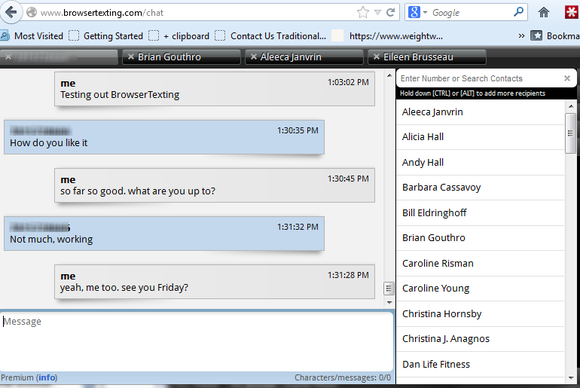Image resolution: width=580 pixels, height=388 pixels.
Task: Open Most Visited bookmarks
Action: click(x=32, y=36)
